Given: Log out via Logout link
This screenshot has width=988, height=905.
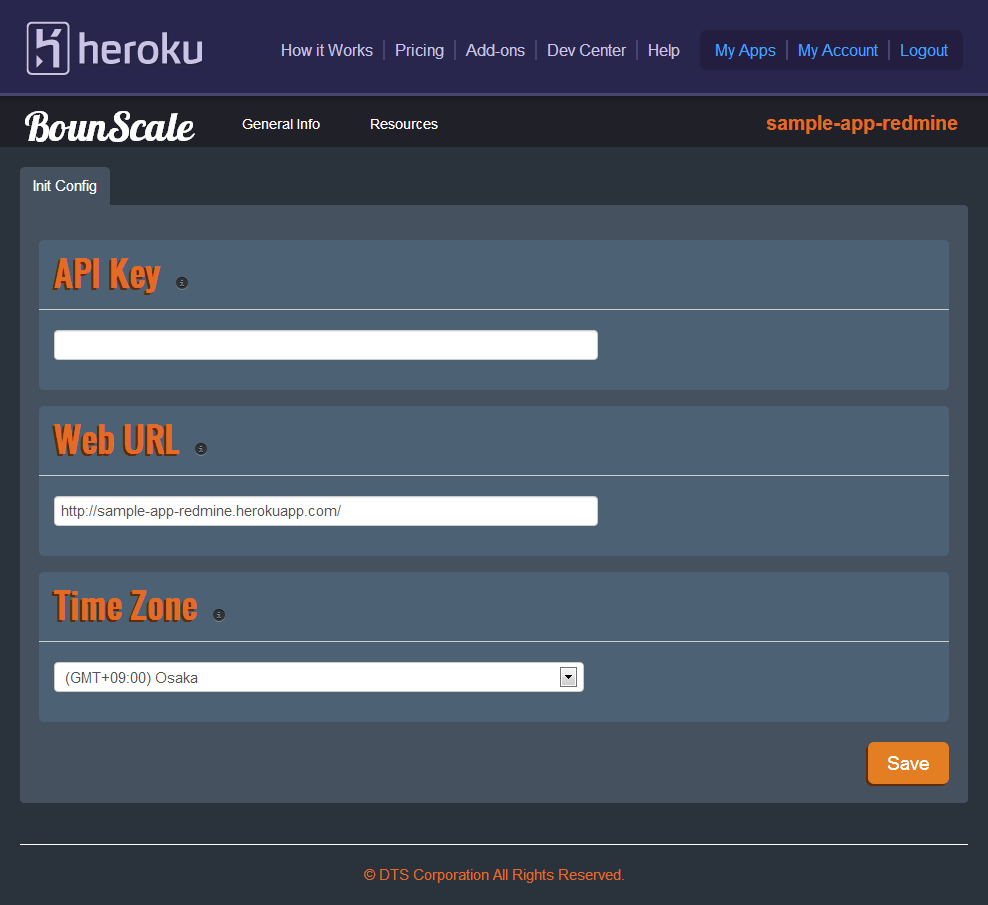Looking at the screenshot, I should pyautogui.click(x=924, y=50).
